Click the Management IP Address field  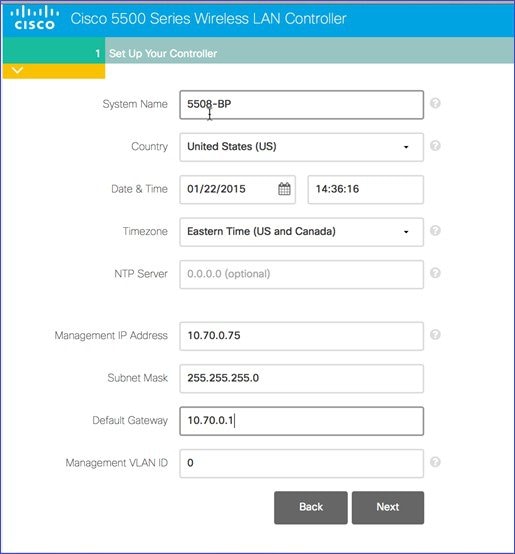(x=301, y=336)
